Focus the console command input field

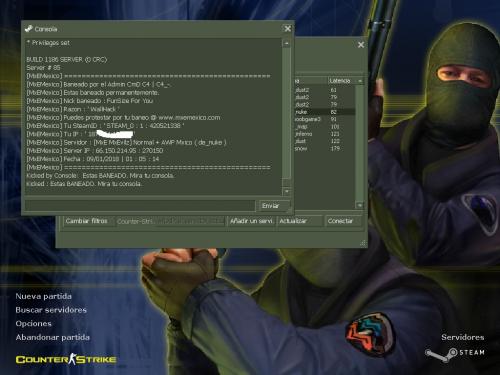[140, 205]
